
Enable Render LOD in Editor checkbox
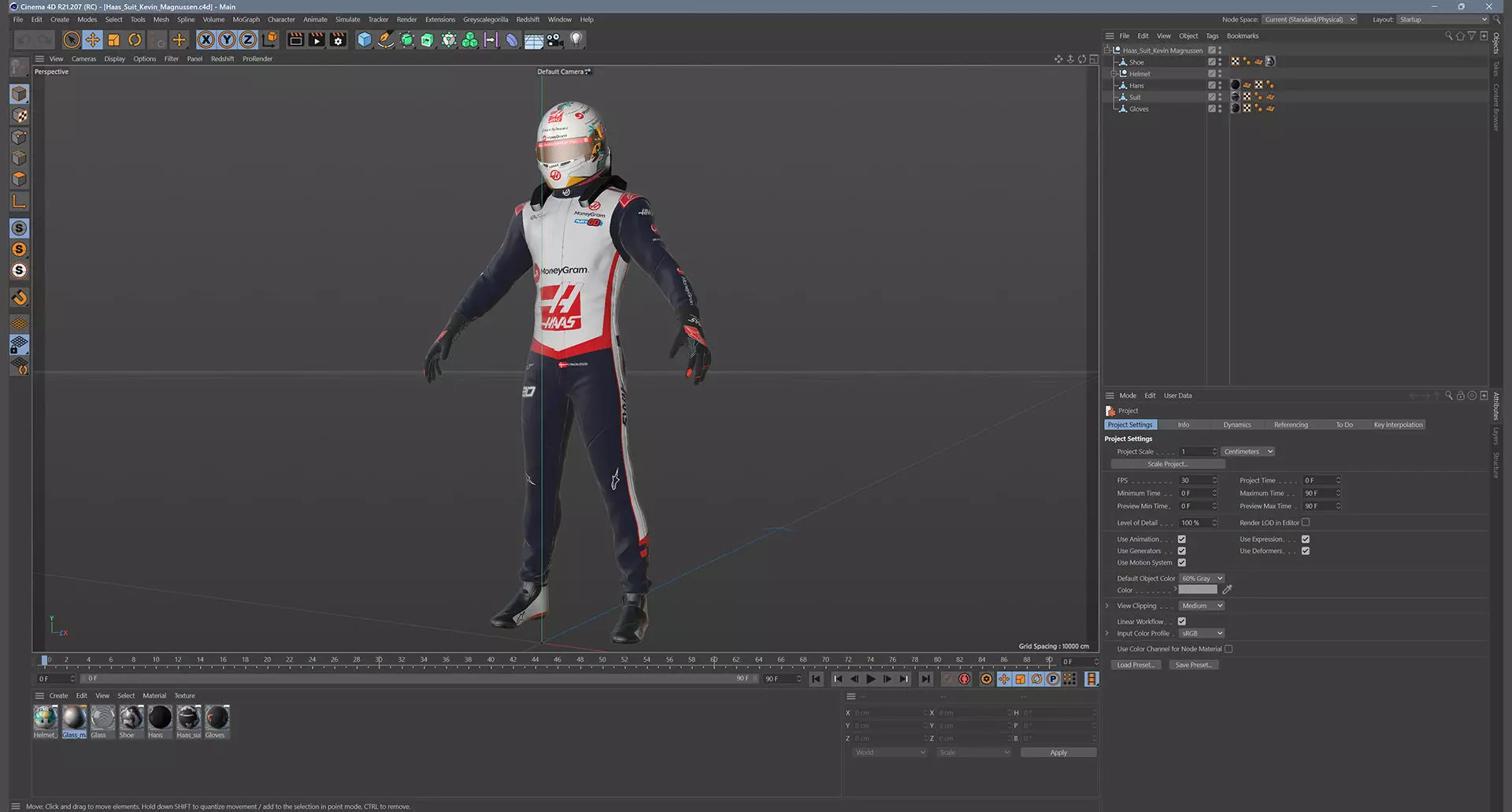(x=1306, y=522)
